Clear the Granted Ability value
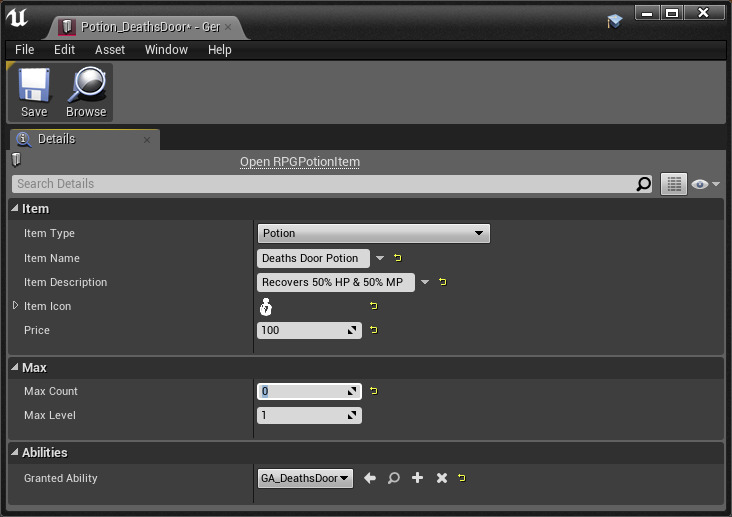This screenshot has height=517, width=732. 442,478
